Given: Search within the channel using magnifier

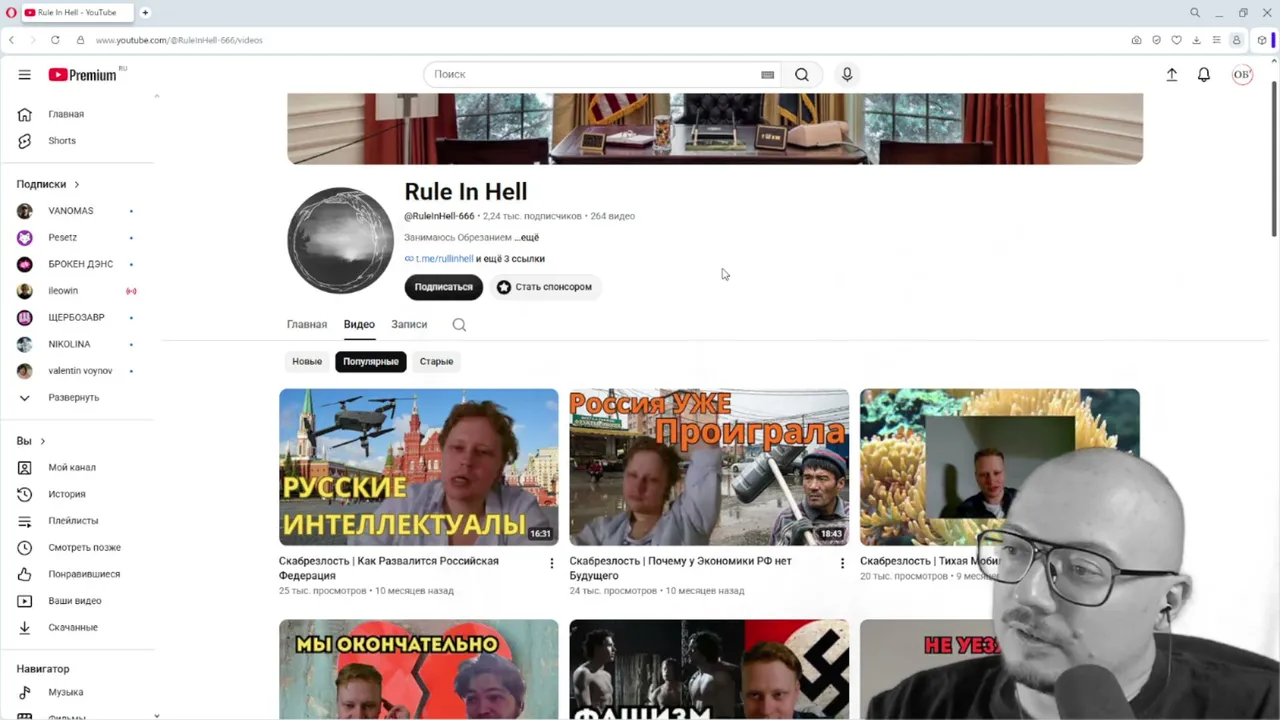Looking at the screenshot, I should 459,325.
